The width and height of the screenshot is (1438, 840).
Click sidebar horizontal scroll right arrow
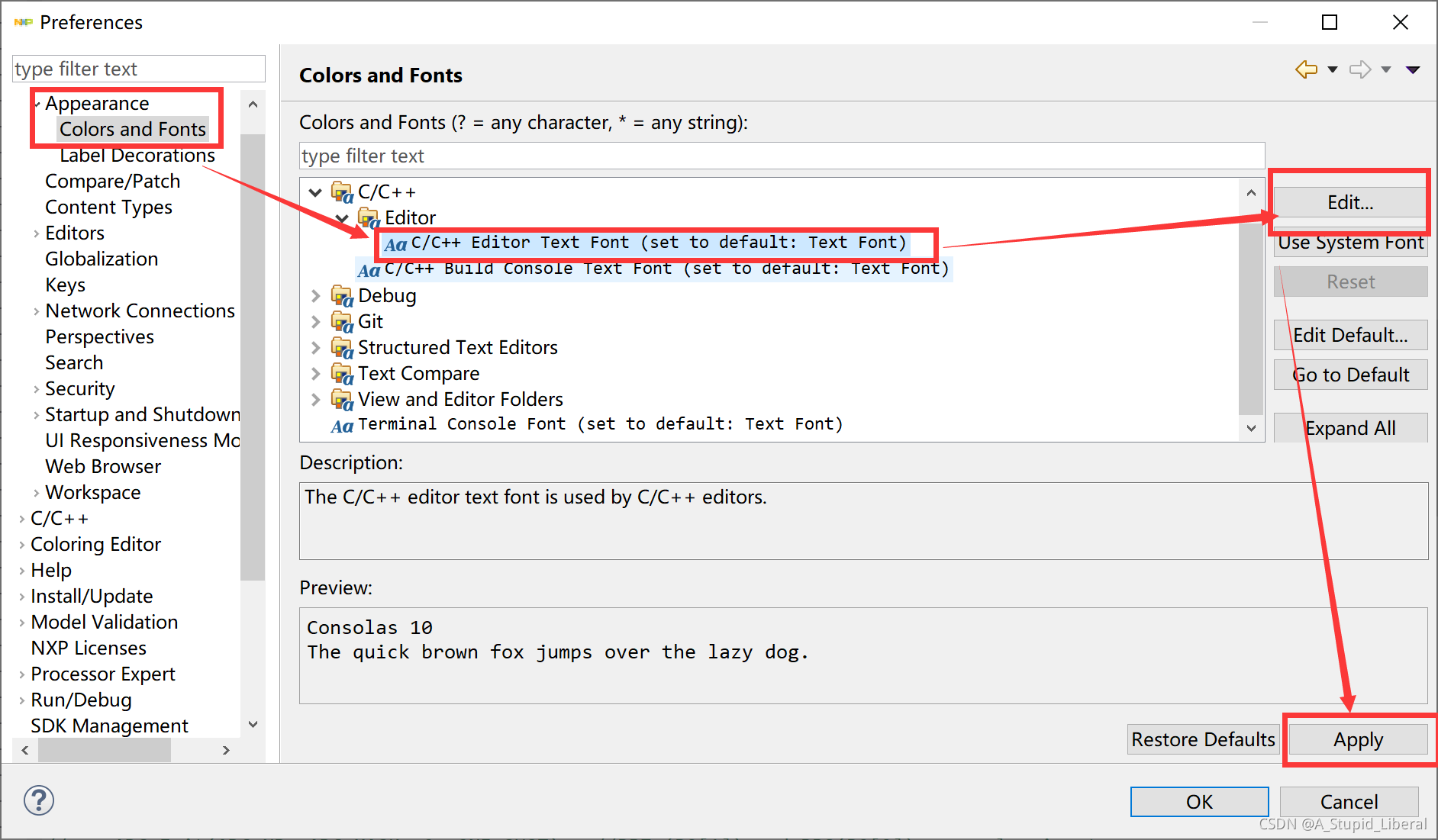tap(226, 750)
